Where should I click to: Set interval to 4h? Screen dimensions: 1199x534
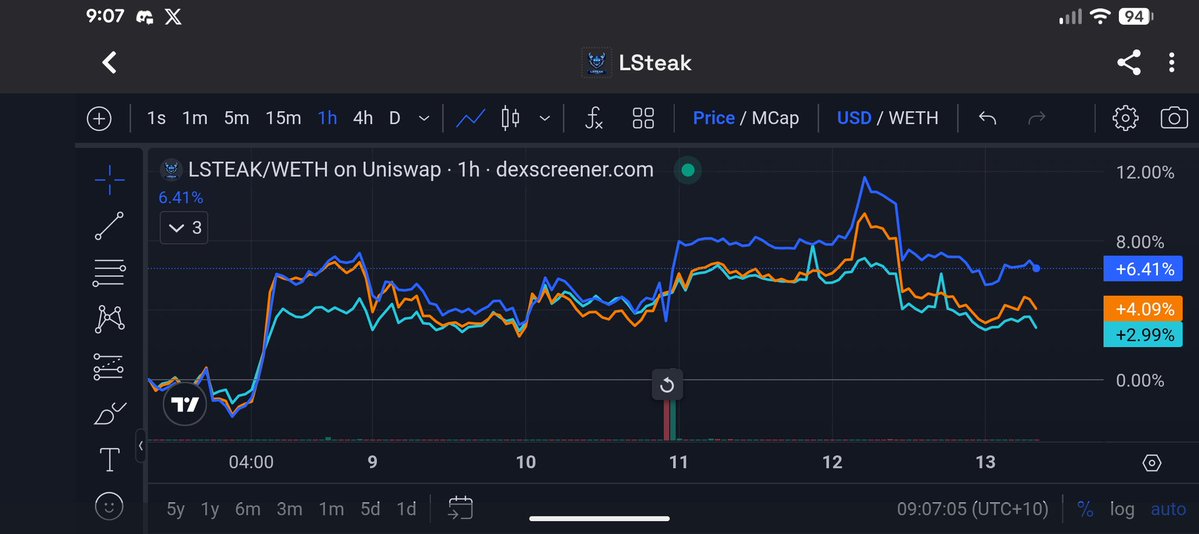click(x=362, y=119)
